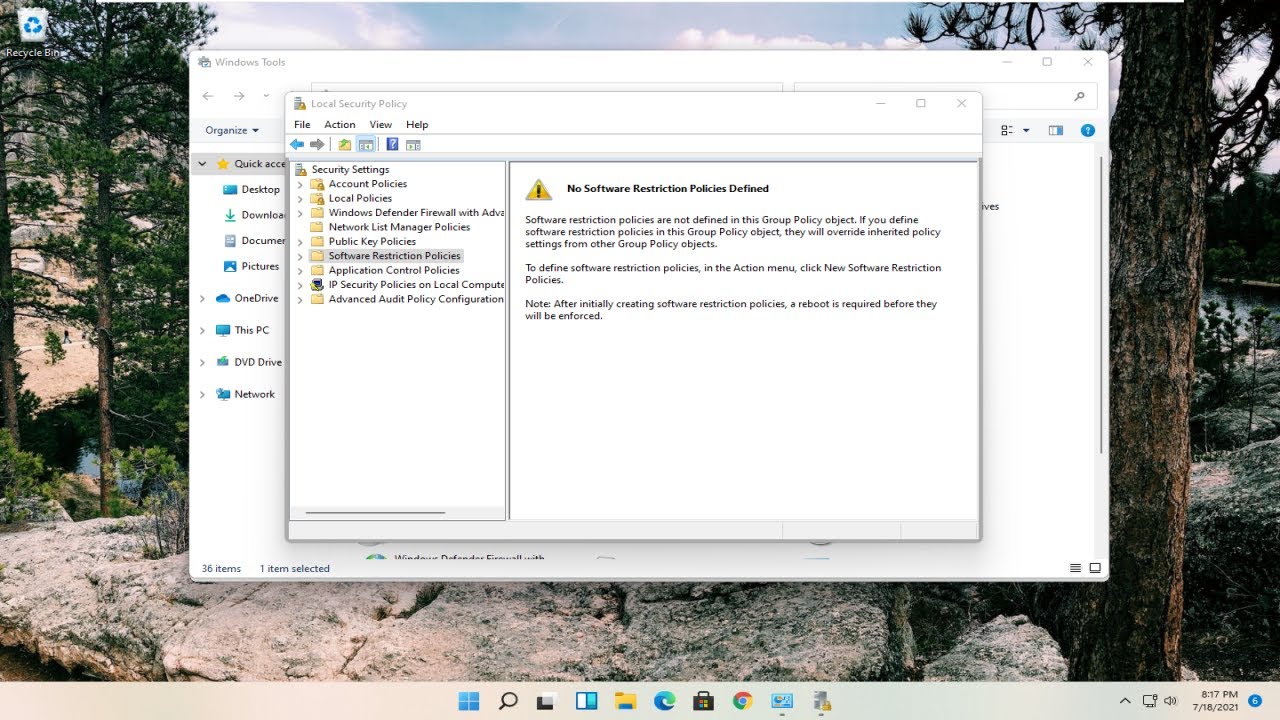This screenshot has height=720, width=1280.
Task: Collapse the Quick access section
Action: [x=202, y=164]
